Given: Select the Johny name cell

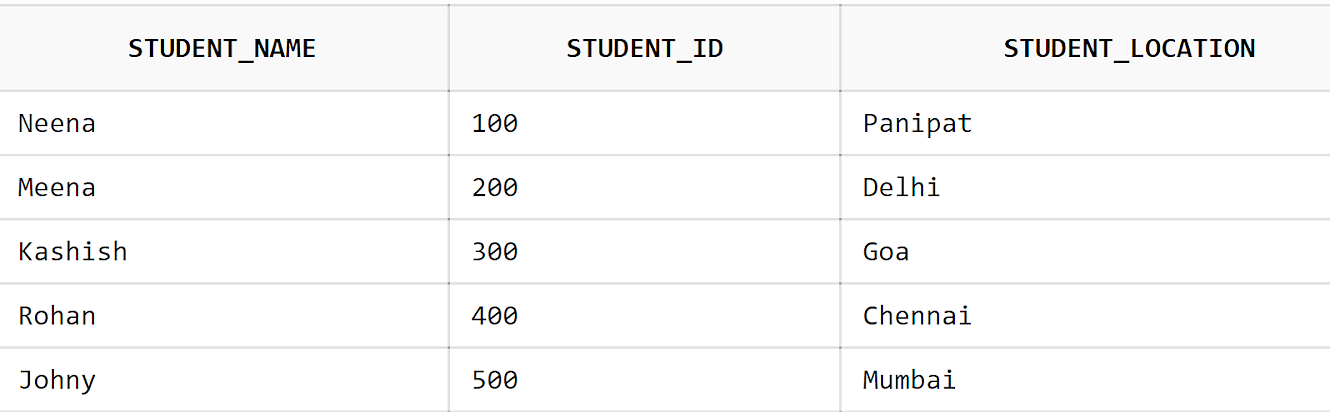Looking at the screenshot, I should pos(223,379).
